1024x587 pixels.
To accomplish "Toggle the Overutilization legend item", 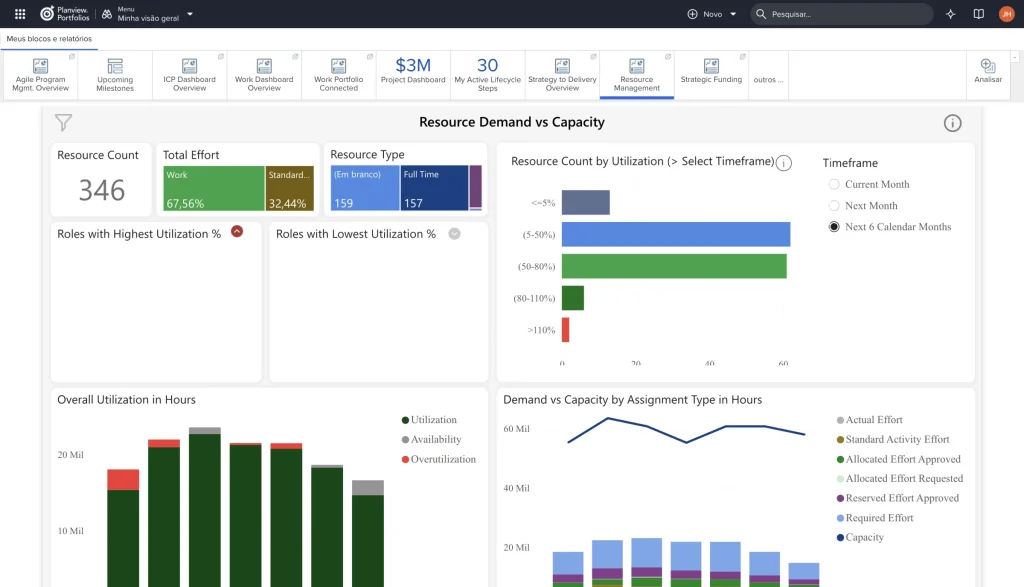I will [439, 459].
